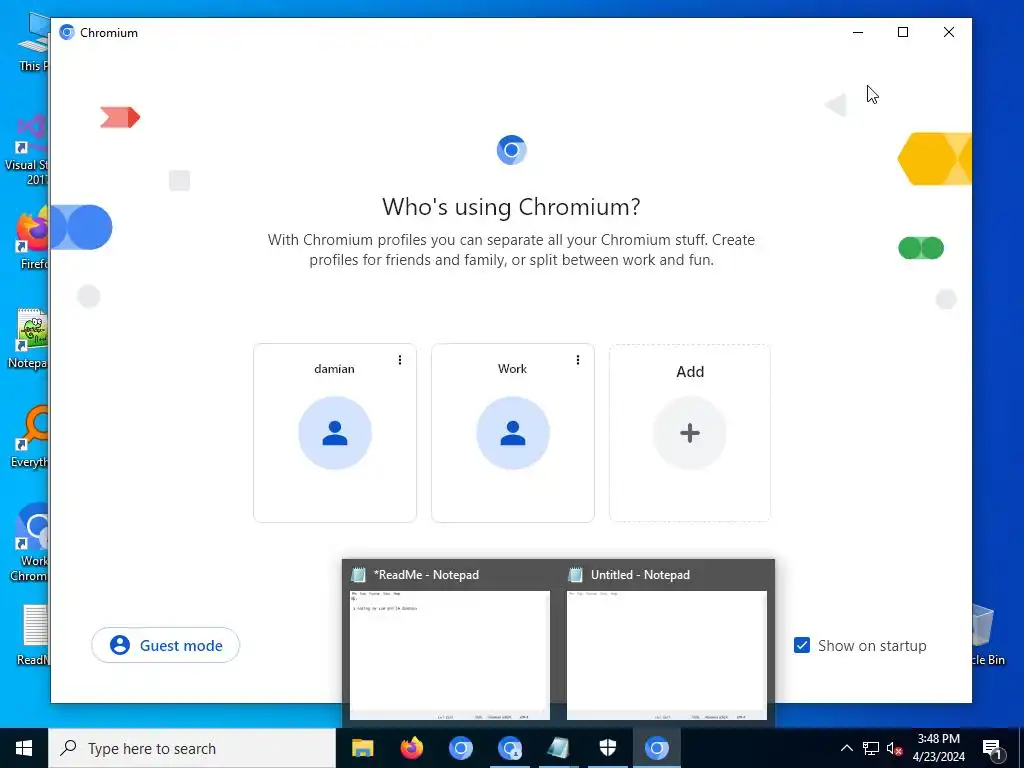Click the active Chromium taskbar icon
This screenshot has height=768, width=1024.
click(x=656, y=748)
